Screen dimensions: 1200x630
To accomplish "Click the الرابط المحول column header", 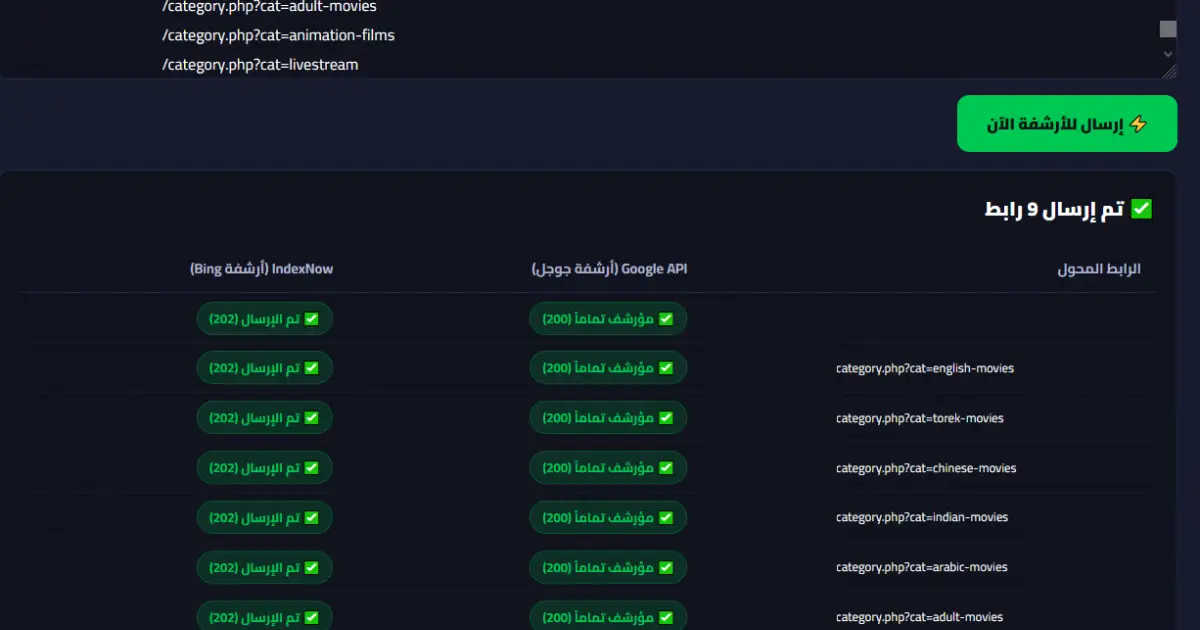I will pyautogui.click(x=1099, y=269).
